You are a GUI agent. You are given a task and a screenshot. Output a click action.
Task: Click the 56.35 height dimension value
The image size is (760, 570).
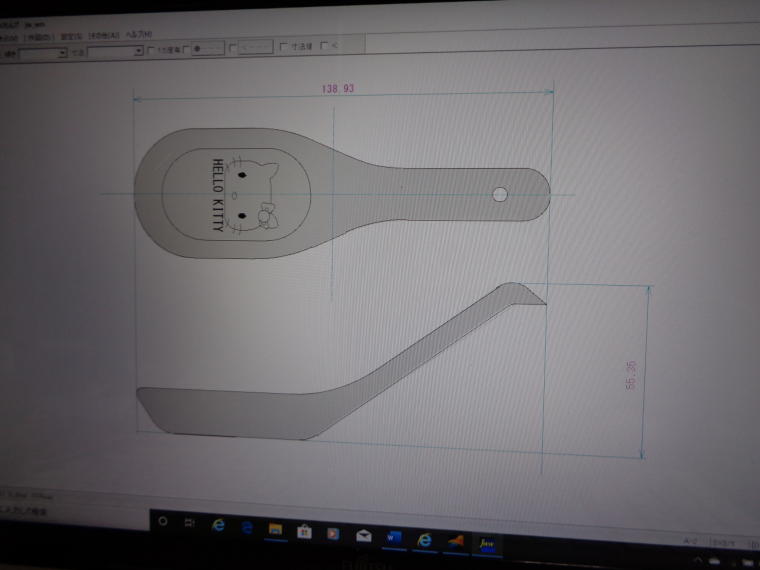pos(631,375)
